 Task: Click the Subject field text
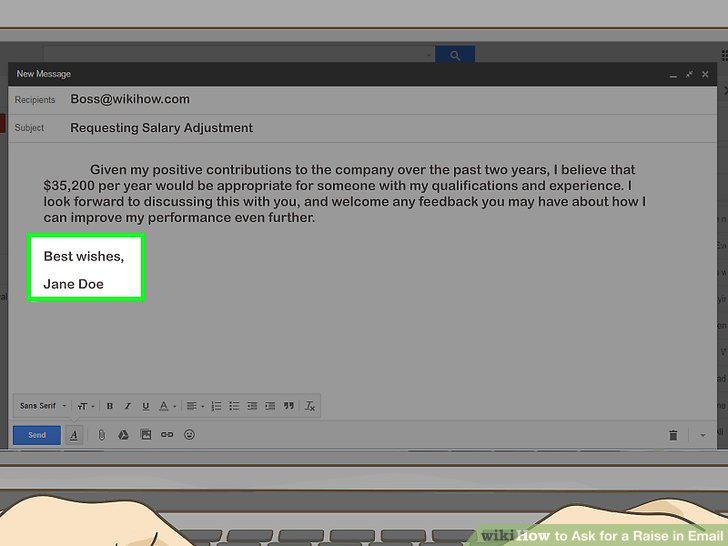(x=162, y=128)
